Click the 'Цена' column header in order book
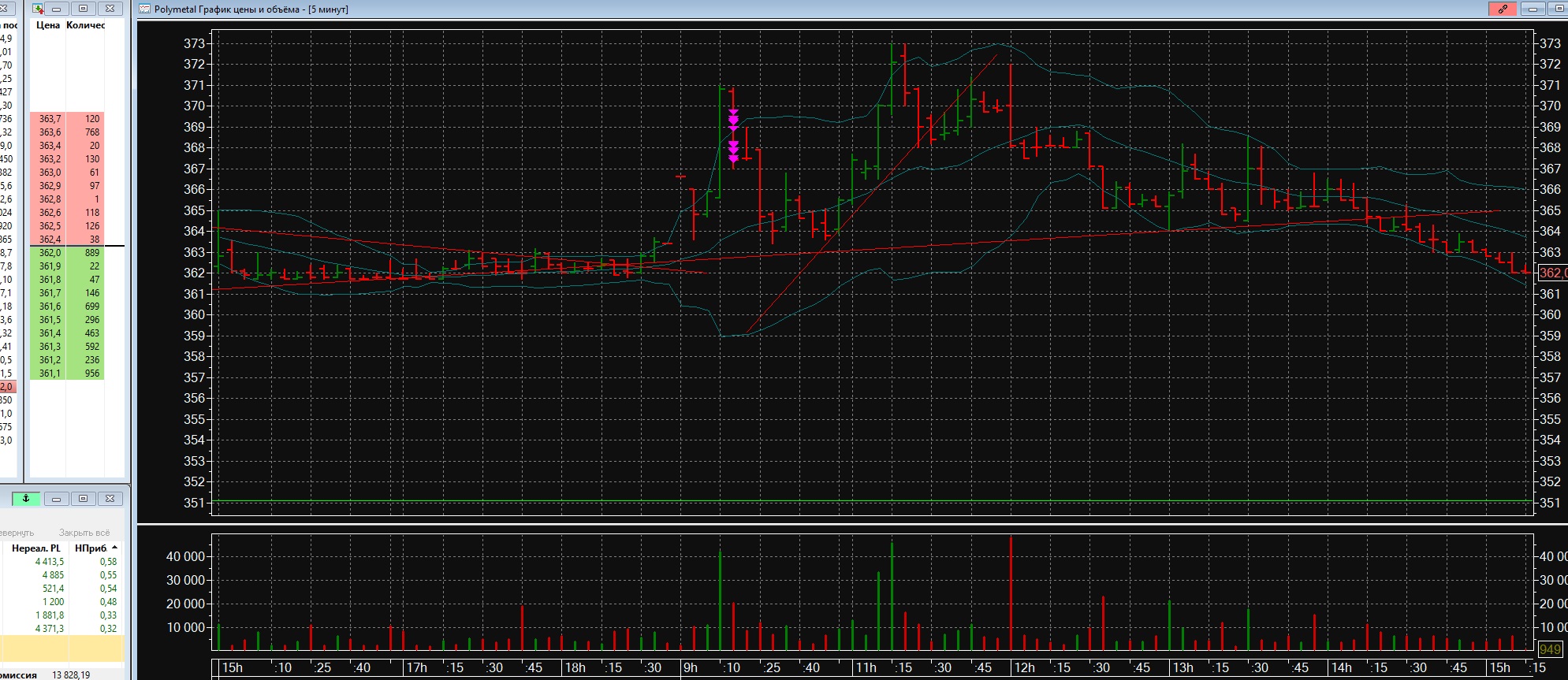The width and height of the screenshot is (1568, 680). 47,25
